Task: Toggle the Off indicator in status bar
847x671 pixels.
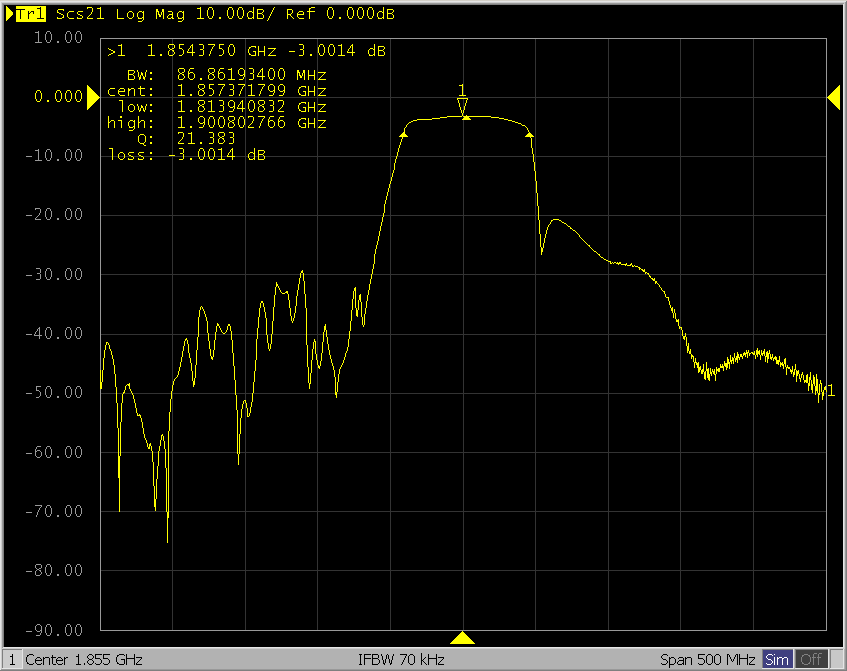Action: coord(811,660)
